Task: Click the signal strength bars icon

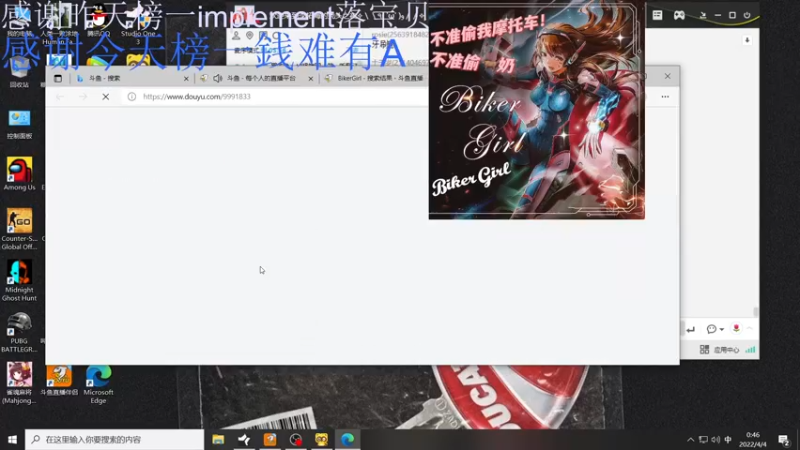Action: (x=750, y=349)
